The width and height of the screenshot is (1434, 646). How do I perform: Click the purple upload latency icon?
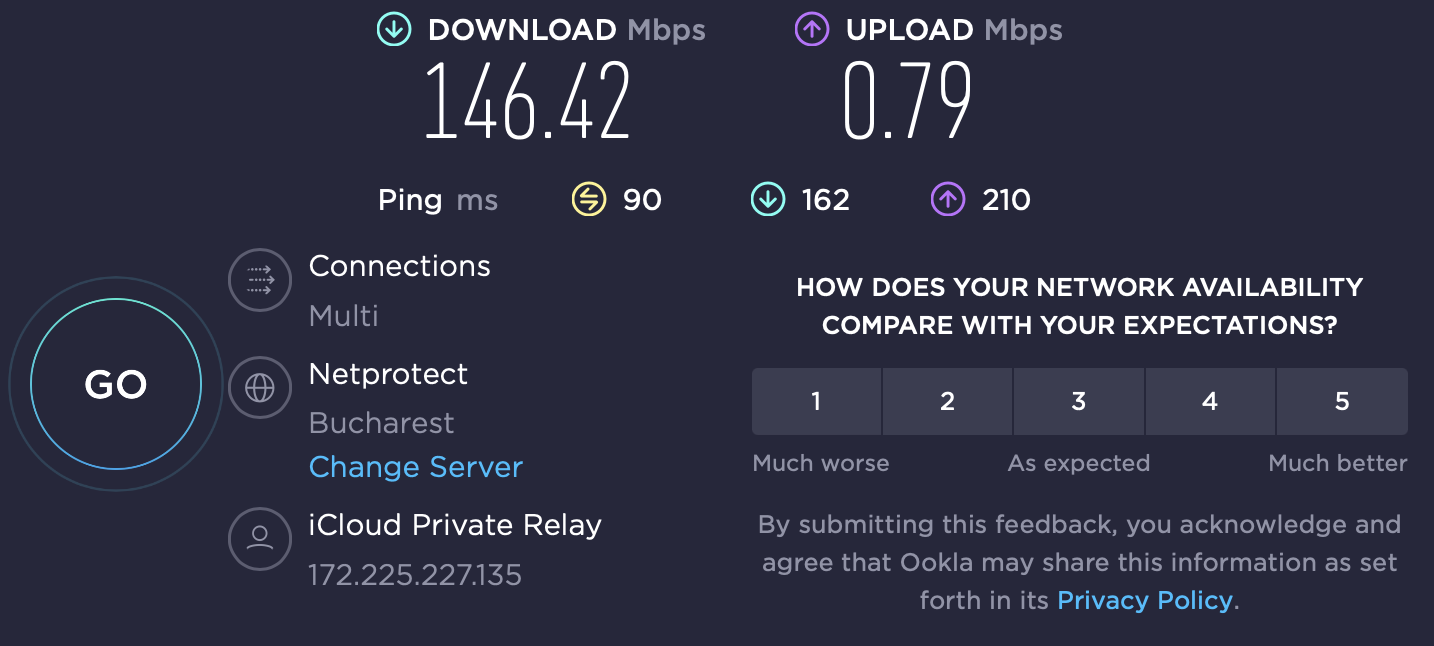pyautogui.click(x=947, y=200)
